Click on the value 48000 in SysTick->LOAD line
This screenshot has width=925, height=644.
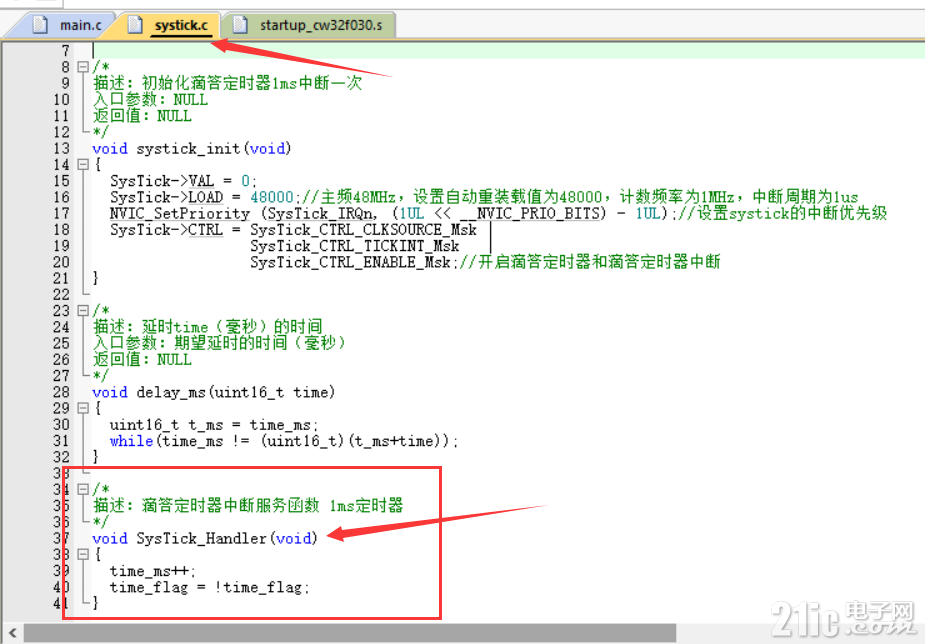pos(272,197)
